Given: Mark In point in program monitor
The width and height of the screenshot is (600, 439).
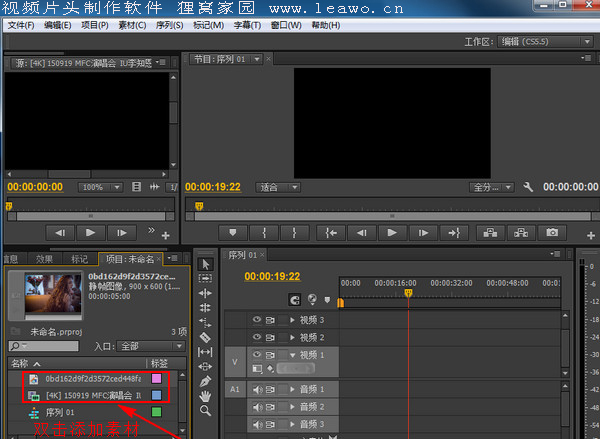Looking at the screenshot, I should coord(264,232).
